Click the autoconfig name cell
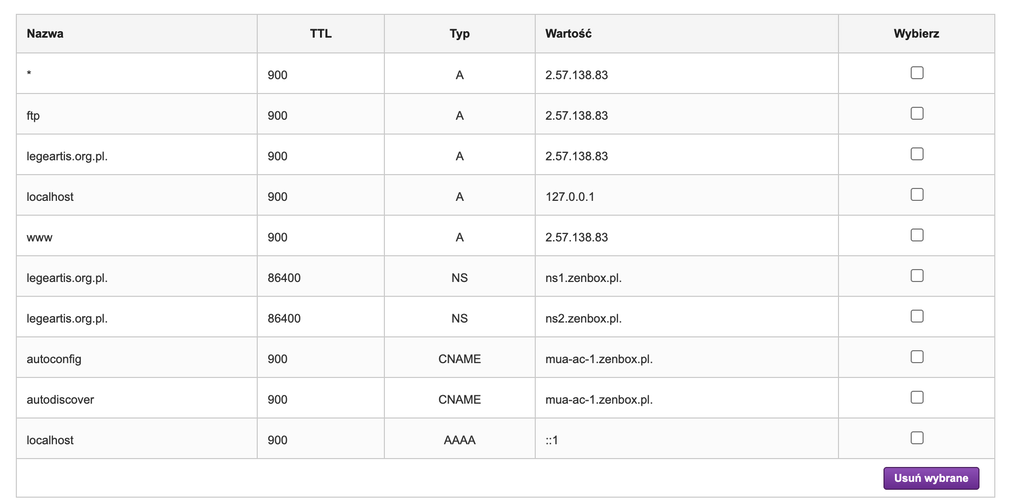The height and width of the screenshot is (501, 1024). coord(136,357)
